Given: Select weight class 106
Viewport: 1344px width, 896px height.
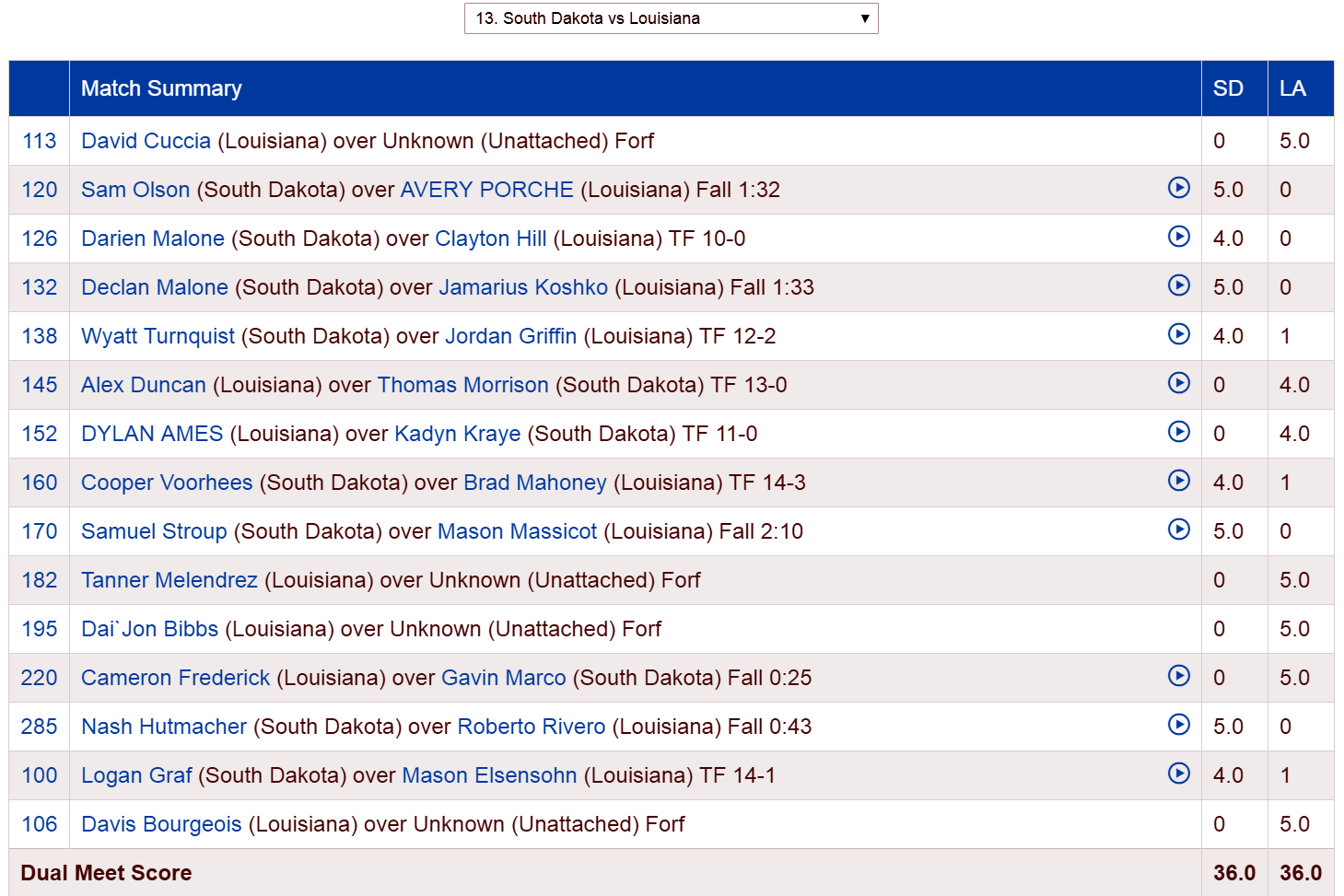Looking at the screenshot, I should click(40, 824).
